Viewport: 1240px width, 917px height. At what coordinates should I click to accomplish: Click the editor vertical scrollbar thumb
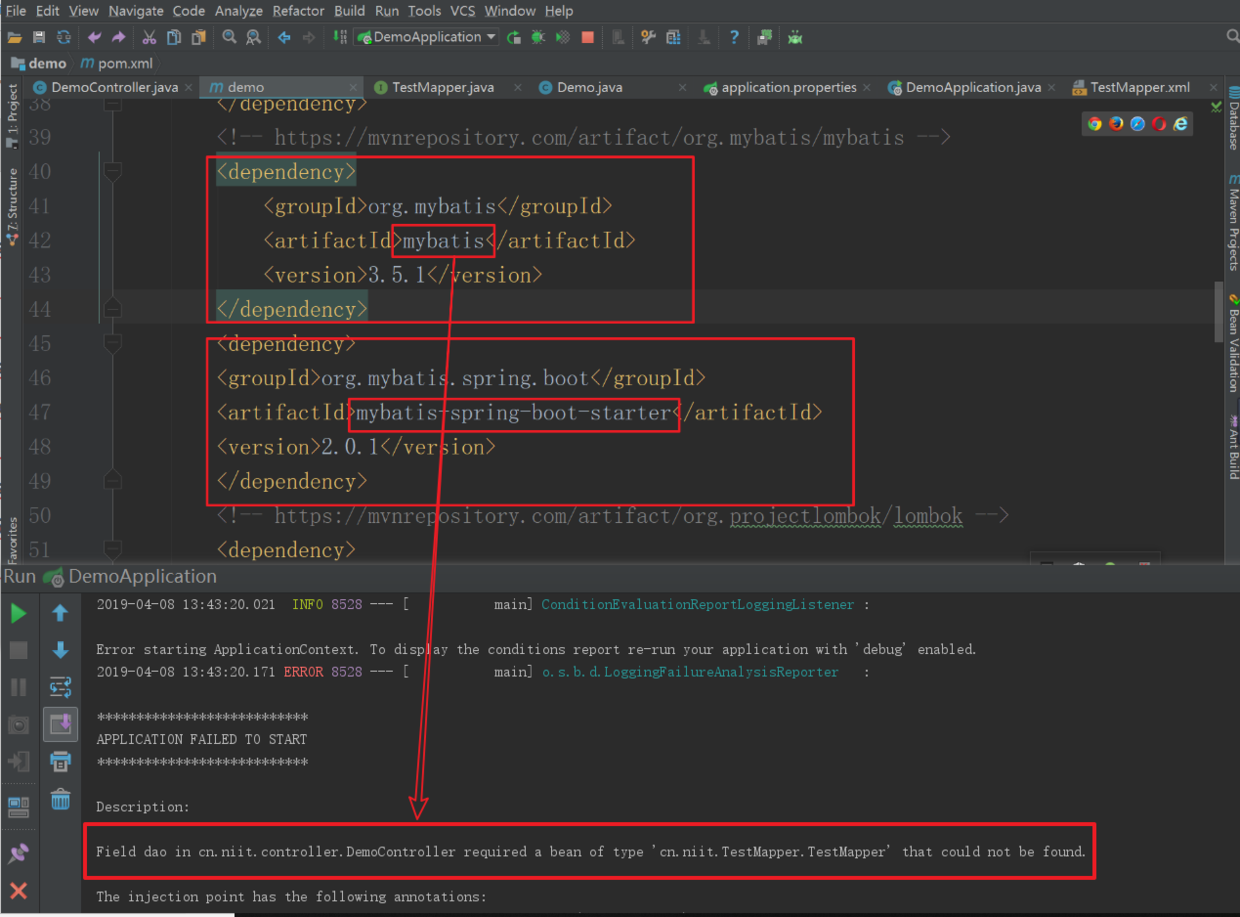pyautogui.click(x=1218, y=312)
